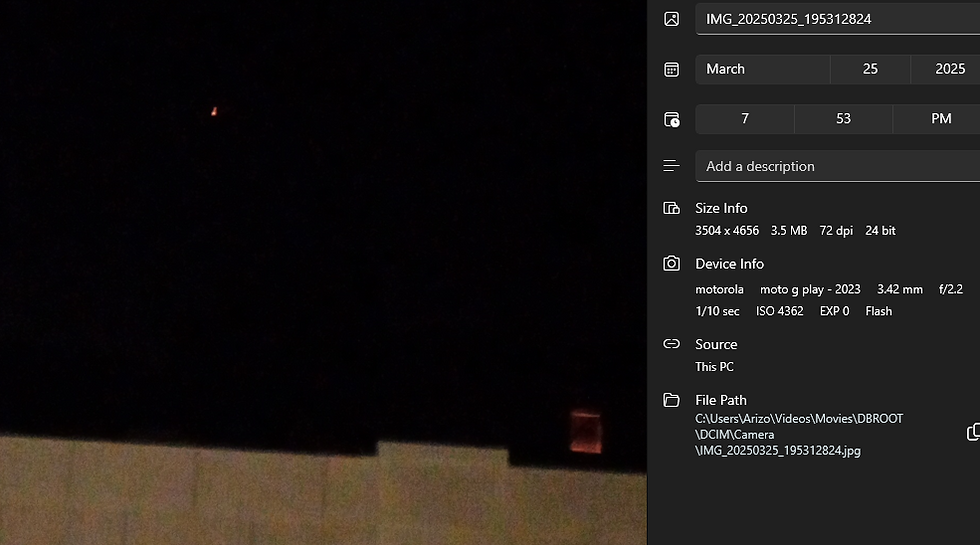
Task: Click the time taken clock icon
Action: coord(671,119)
